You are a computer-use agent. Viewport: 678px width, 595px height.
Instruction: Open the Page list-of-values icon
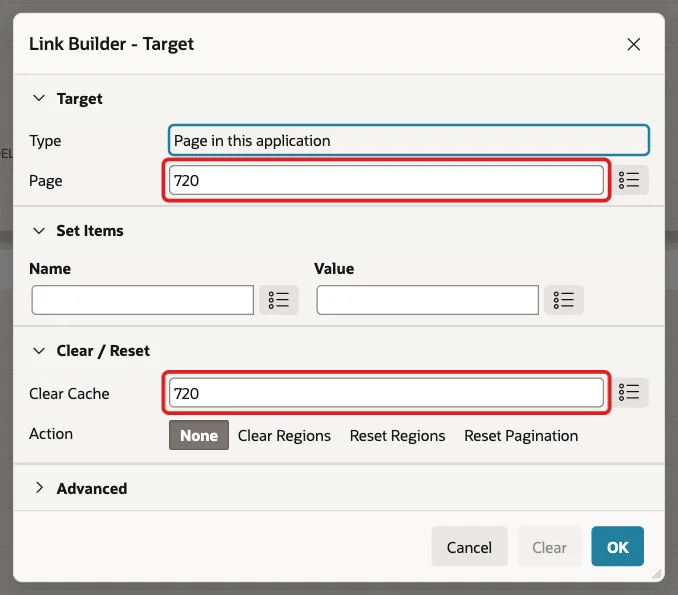coord(629,180)
